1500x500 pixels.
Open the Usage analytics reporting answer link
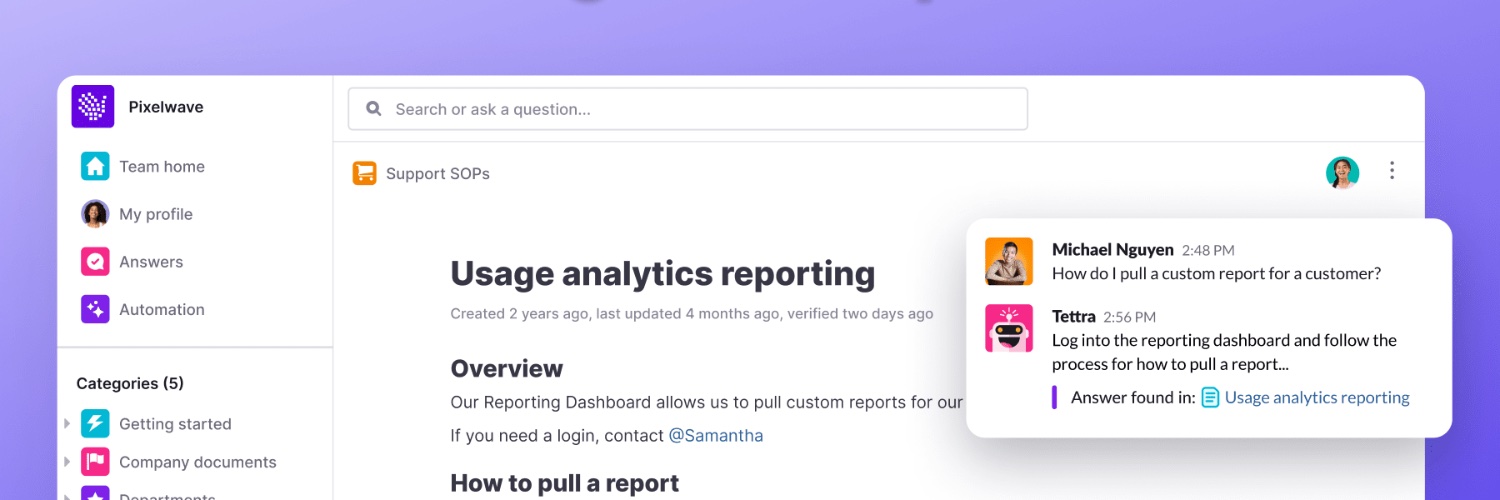[x=1317, y=398]
